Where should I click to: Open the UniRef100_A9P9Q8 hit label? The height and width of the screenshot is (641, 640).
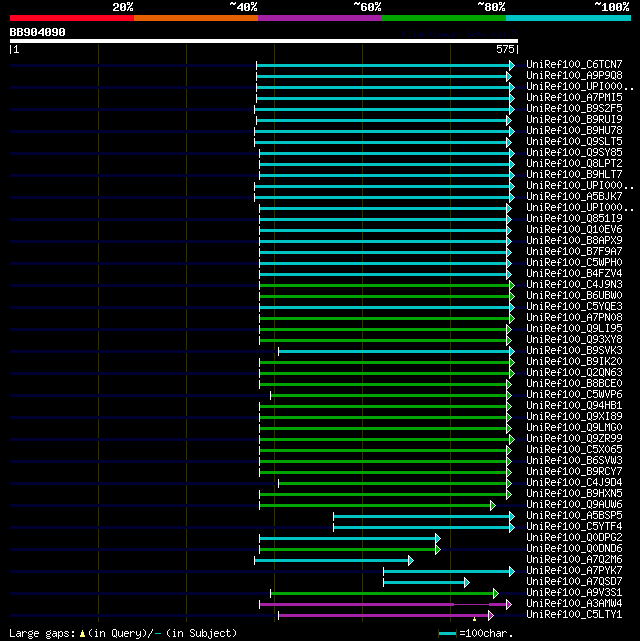click(574, 76)
